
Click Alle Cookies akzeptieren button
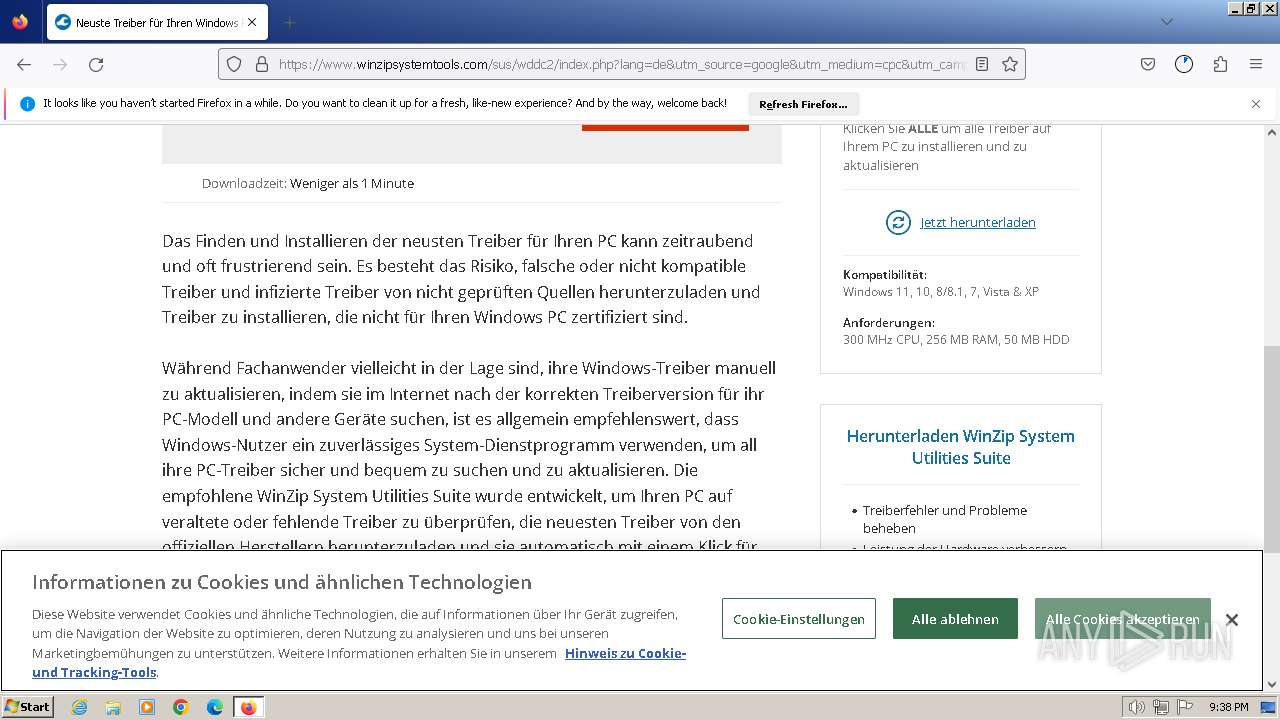click(1122, 619)
